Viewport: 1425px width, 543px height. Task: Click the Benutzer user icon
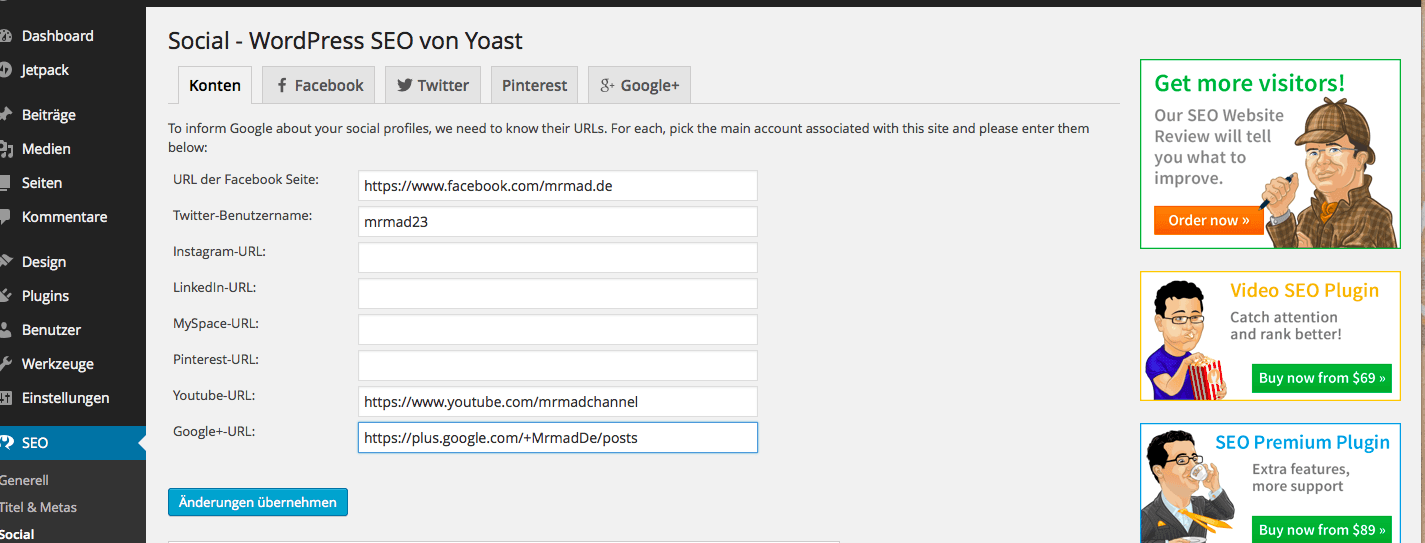click(x=5, y=330)
